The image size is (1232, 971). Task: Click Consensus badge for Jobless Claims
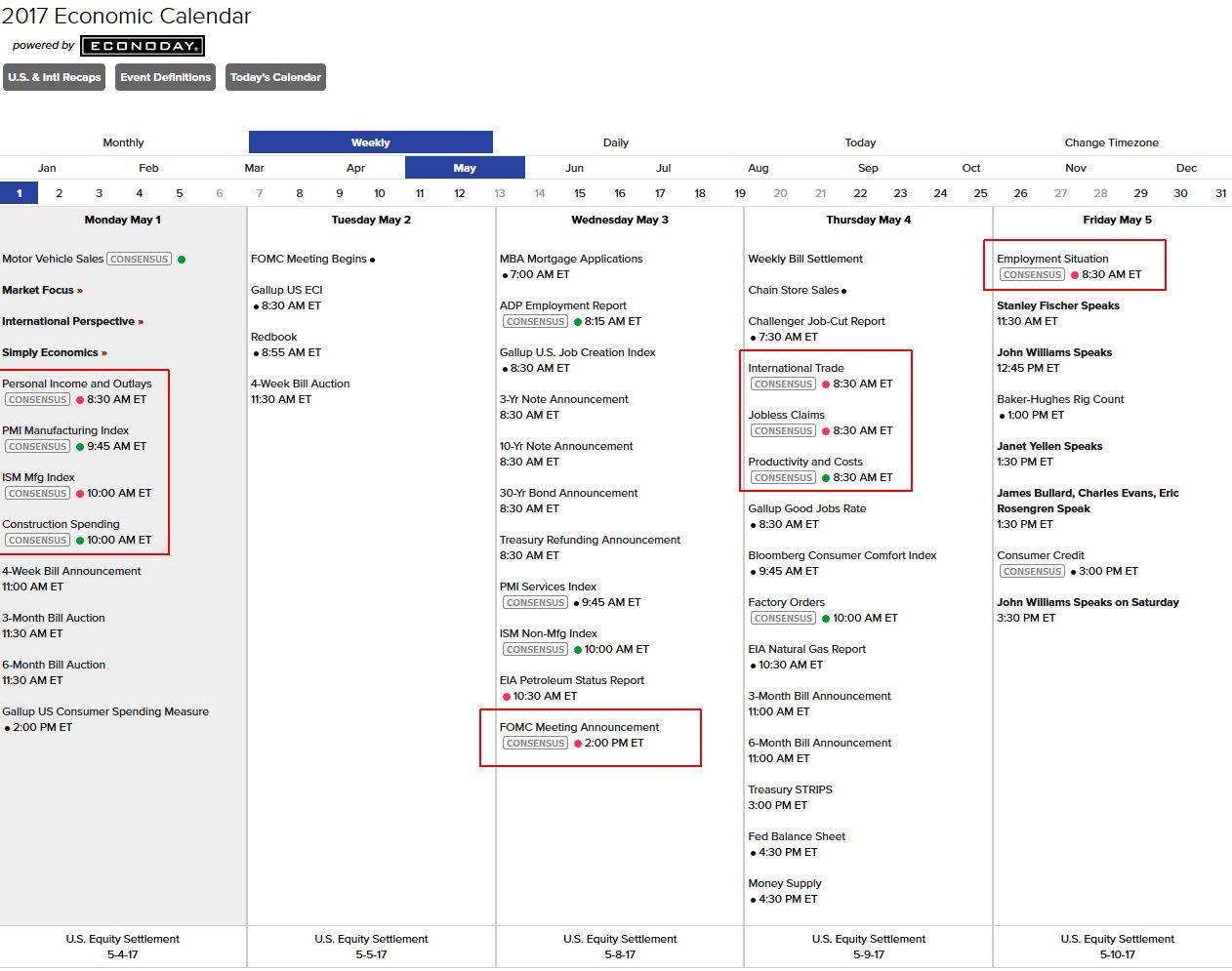784,430
